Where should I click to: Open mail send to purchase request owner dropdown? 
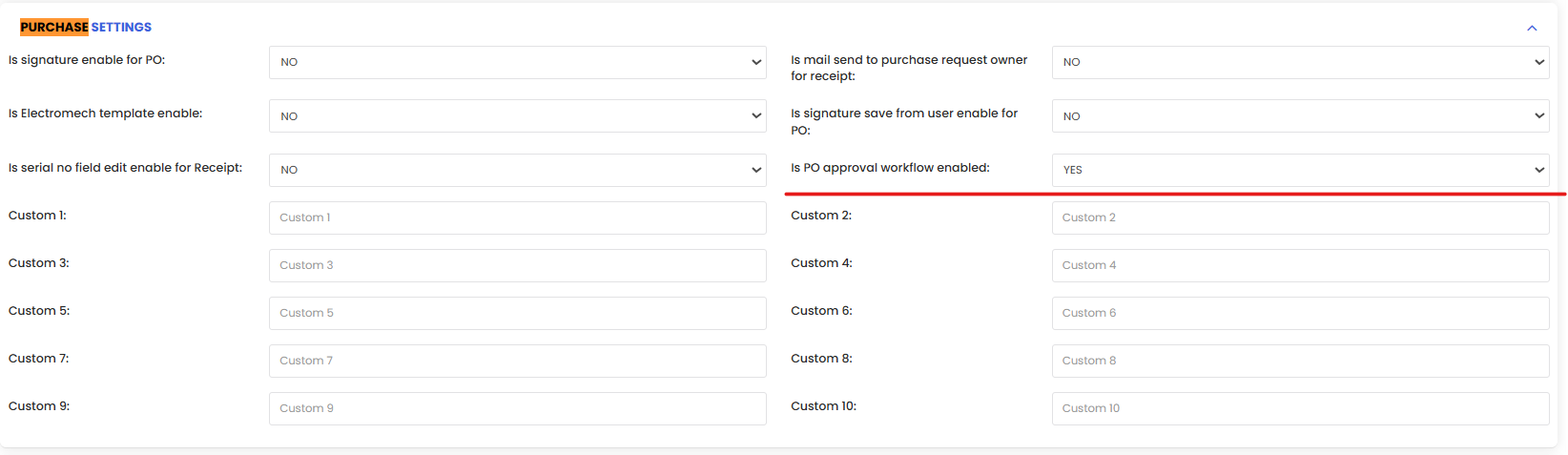[1300, 62]
